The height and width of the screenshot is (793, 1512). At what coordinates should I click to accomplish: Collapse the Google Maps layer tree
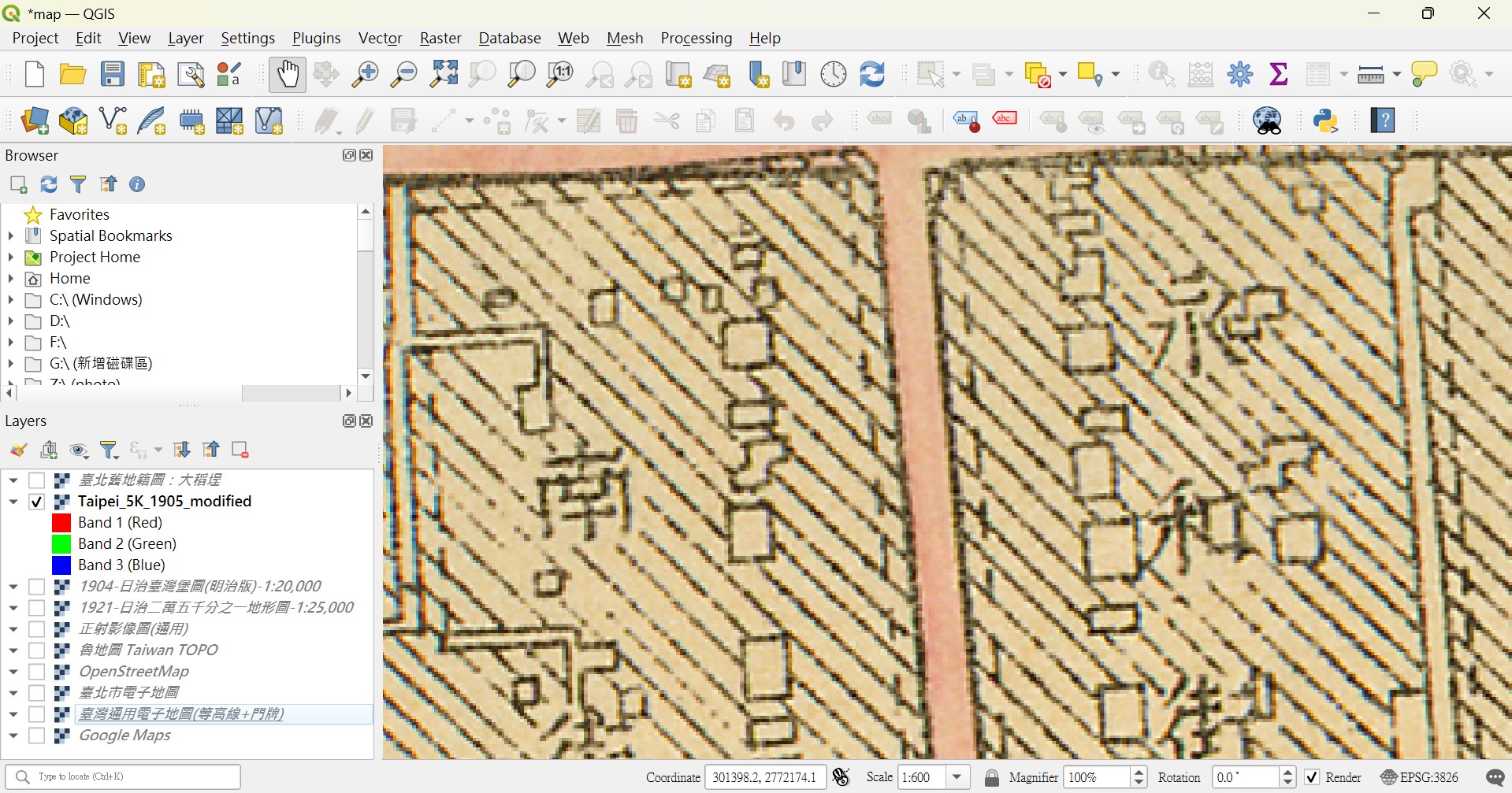pyautogui.click(x=13, y=736)
